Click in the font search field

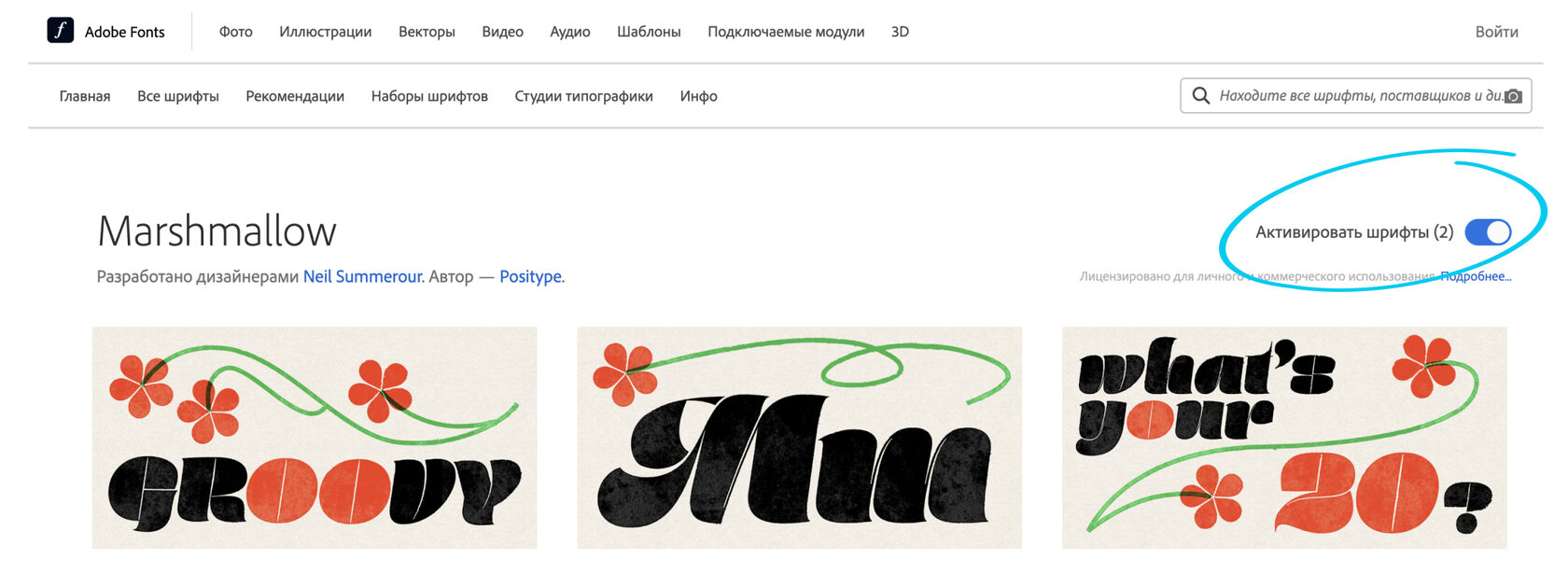[1353, 96]
